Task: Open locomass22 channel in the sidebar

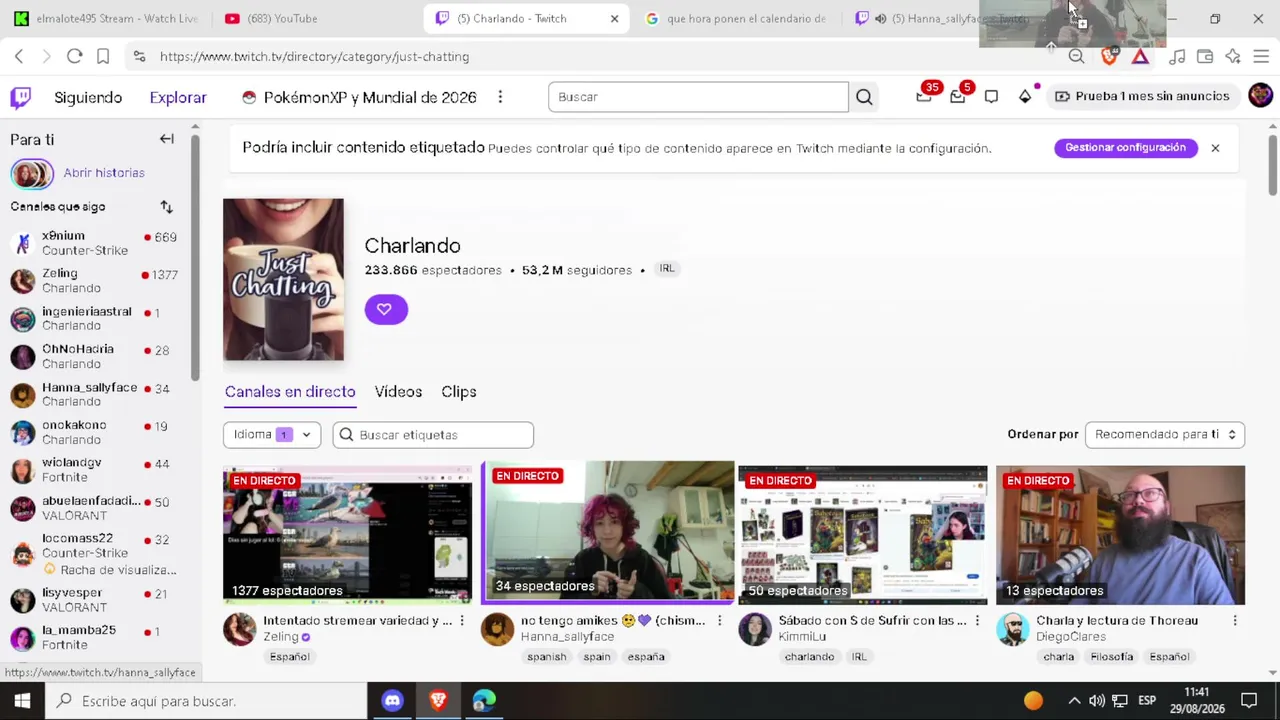Action: point(94,553)
